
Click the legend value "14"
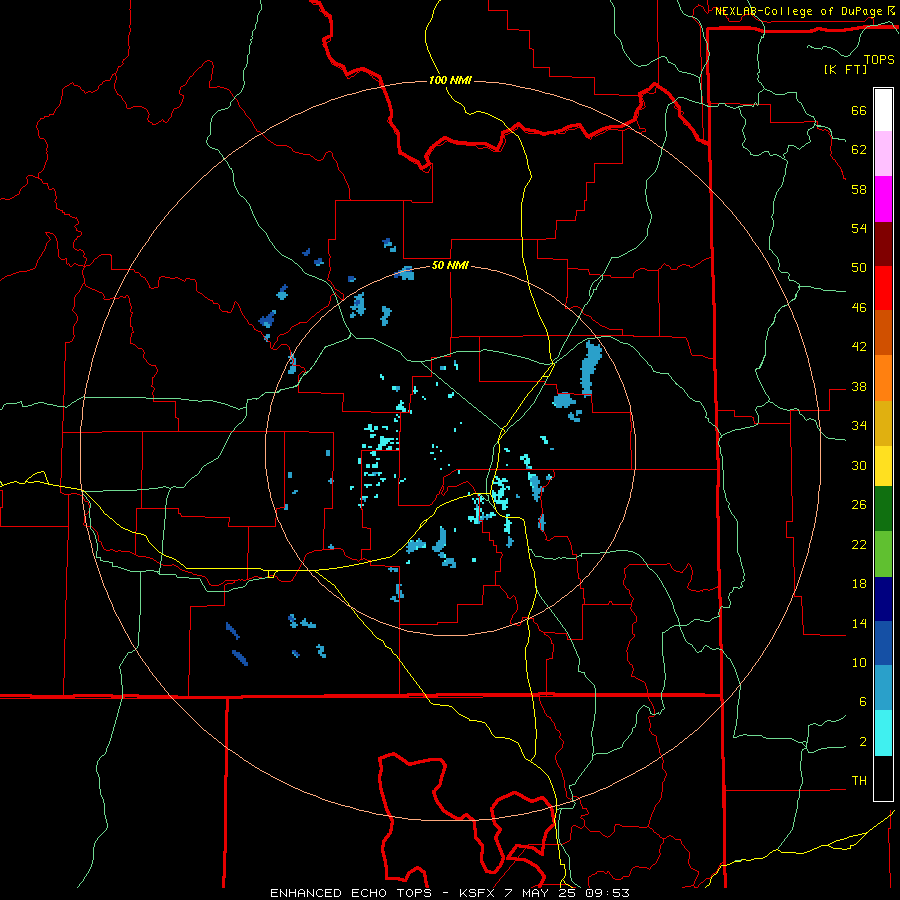tap(859, 623)
